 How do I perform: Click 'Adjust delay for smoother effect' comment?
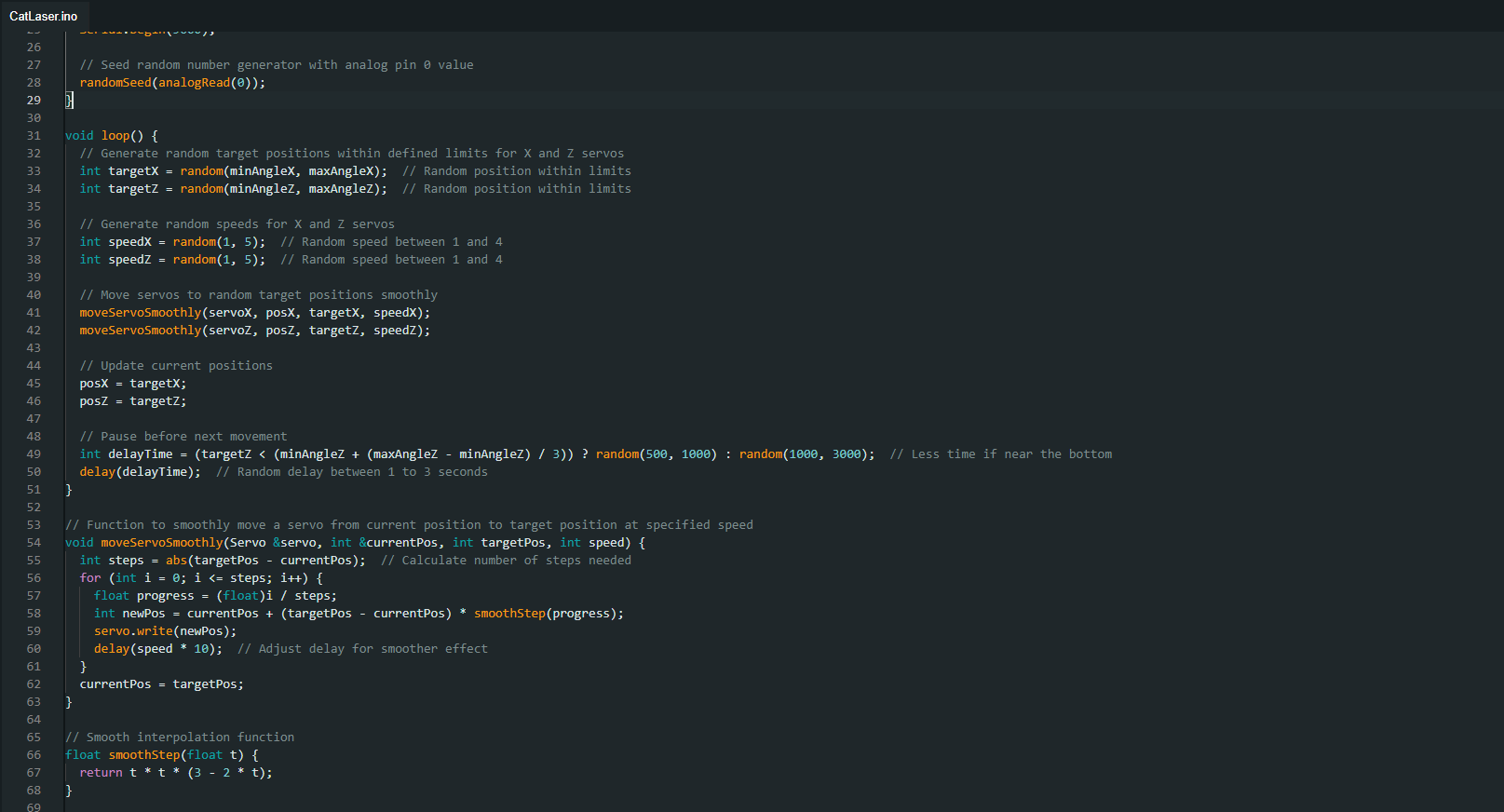tap(362, 649)
